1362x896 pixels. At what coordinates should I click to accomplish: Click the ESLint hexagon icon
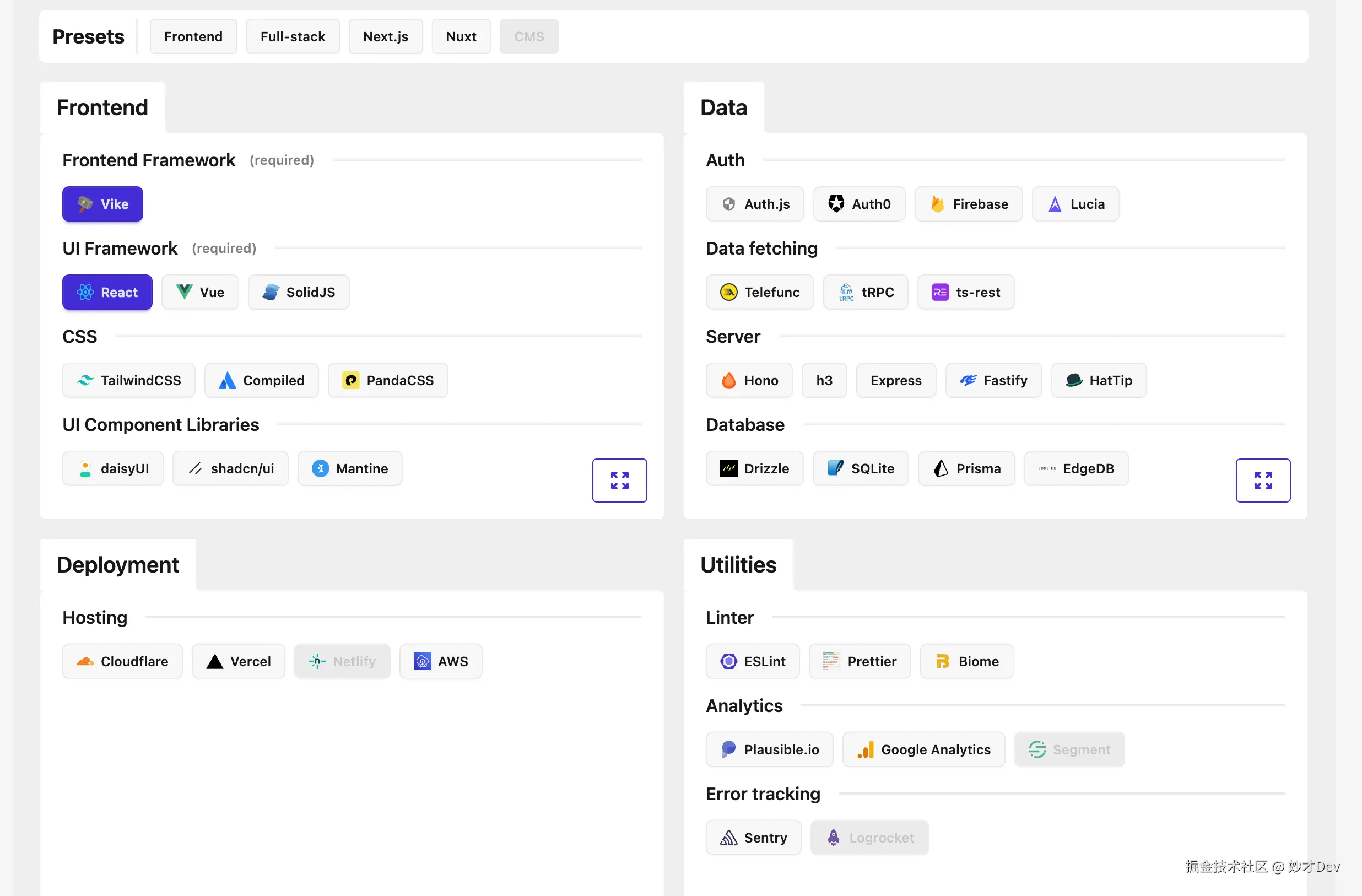tap(728, 661)
